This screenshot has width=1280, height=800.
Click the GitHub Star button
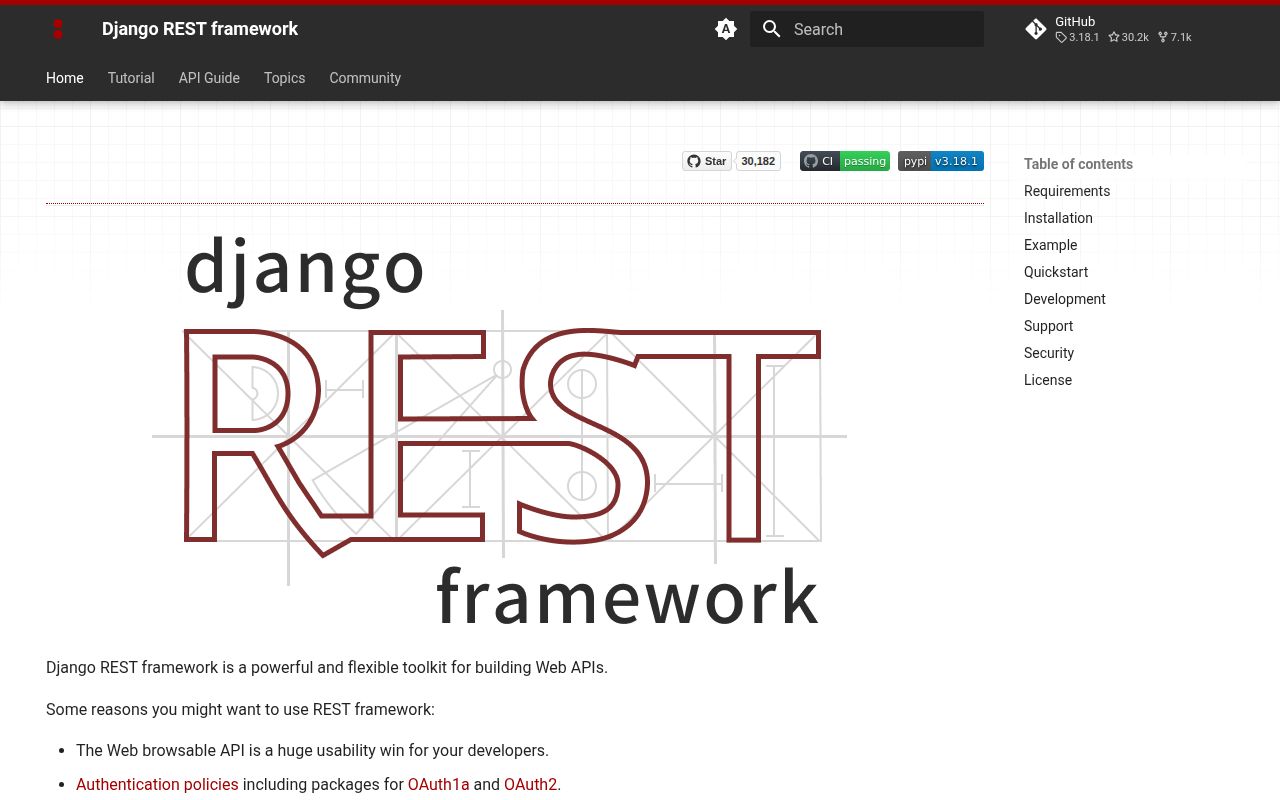click(x=707, y=161)
